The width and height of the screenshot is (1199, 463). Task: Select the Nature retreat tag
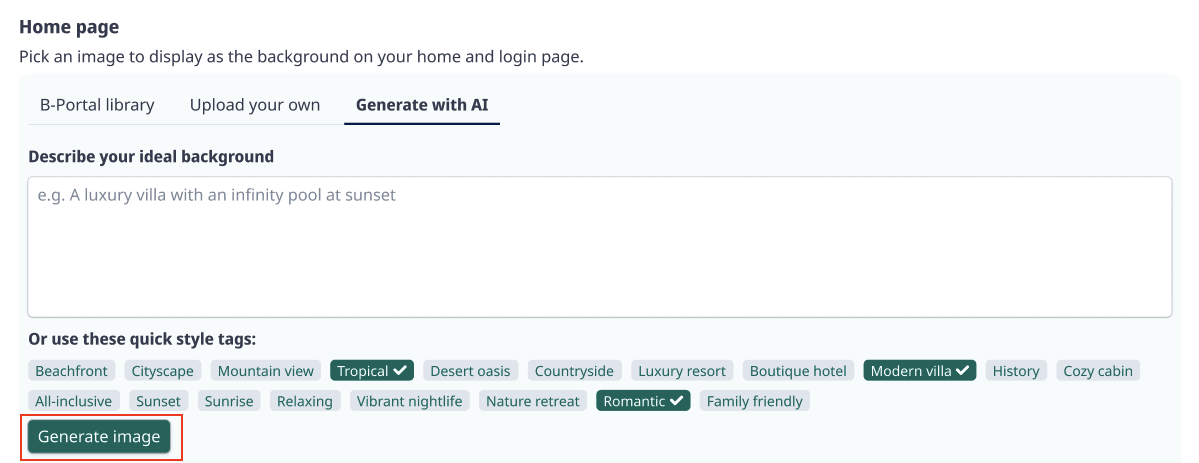coord(533,401)
